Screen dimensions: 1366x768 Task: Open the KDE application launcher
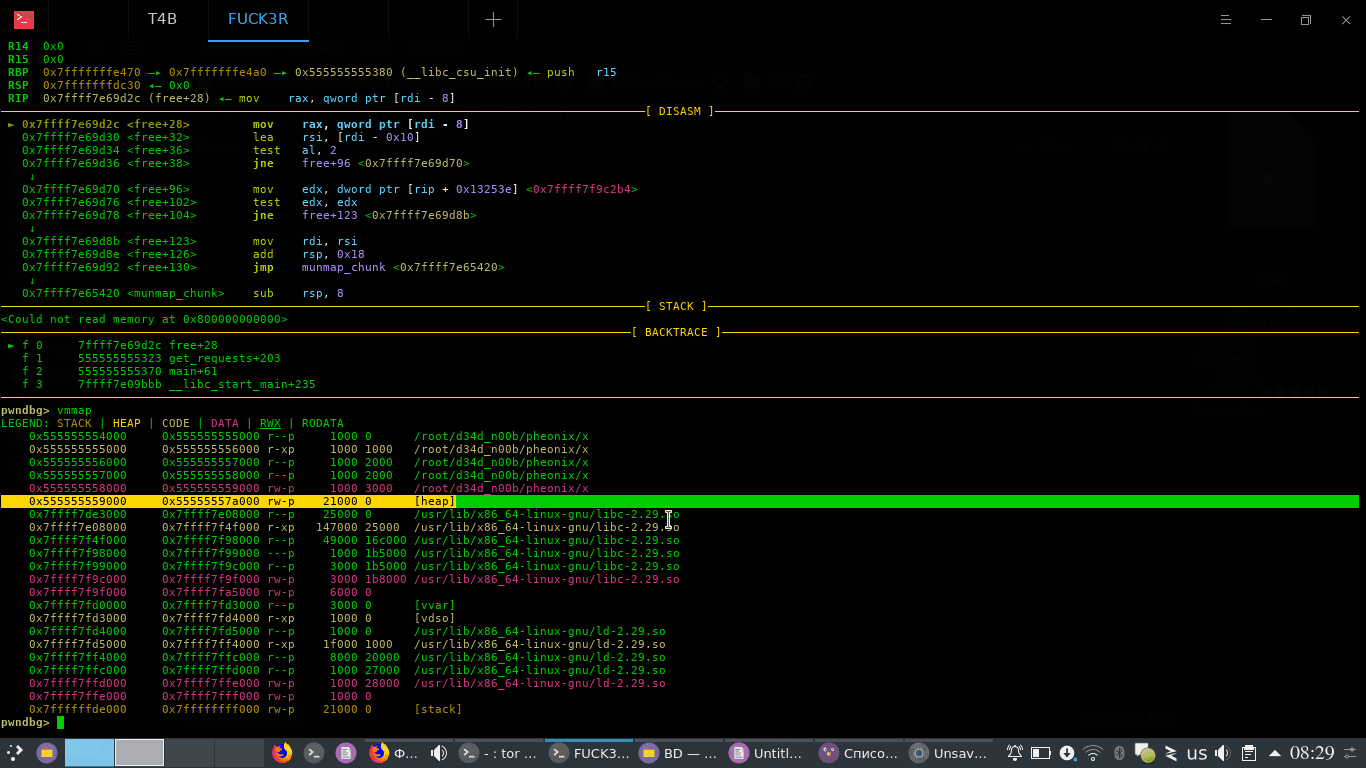[16, 752]
